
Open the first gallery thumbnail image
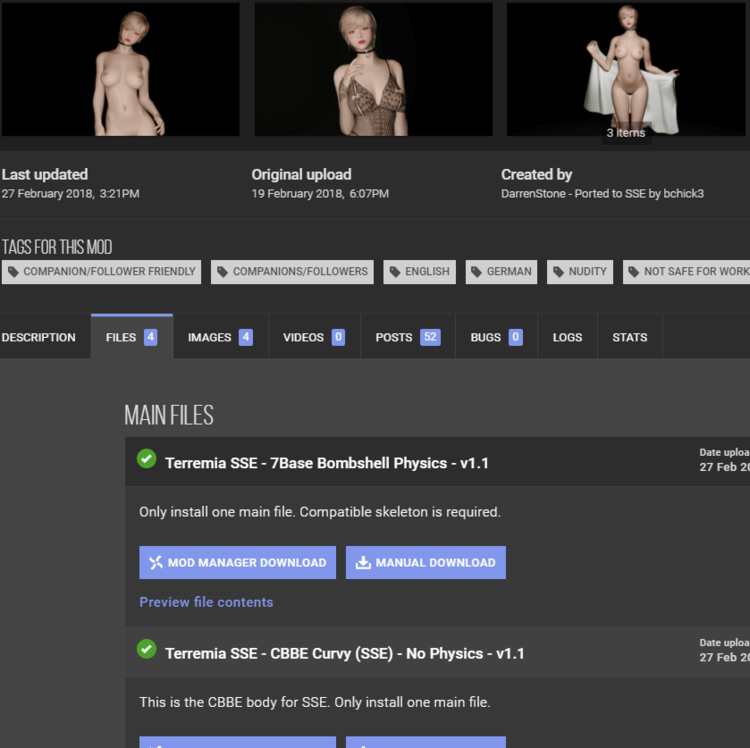pos(120,69)
